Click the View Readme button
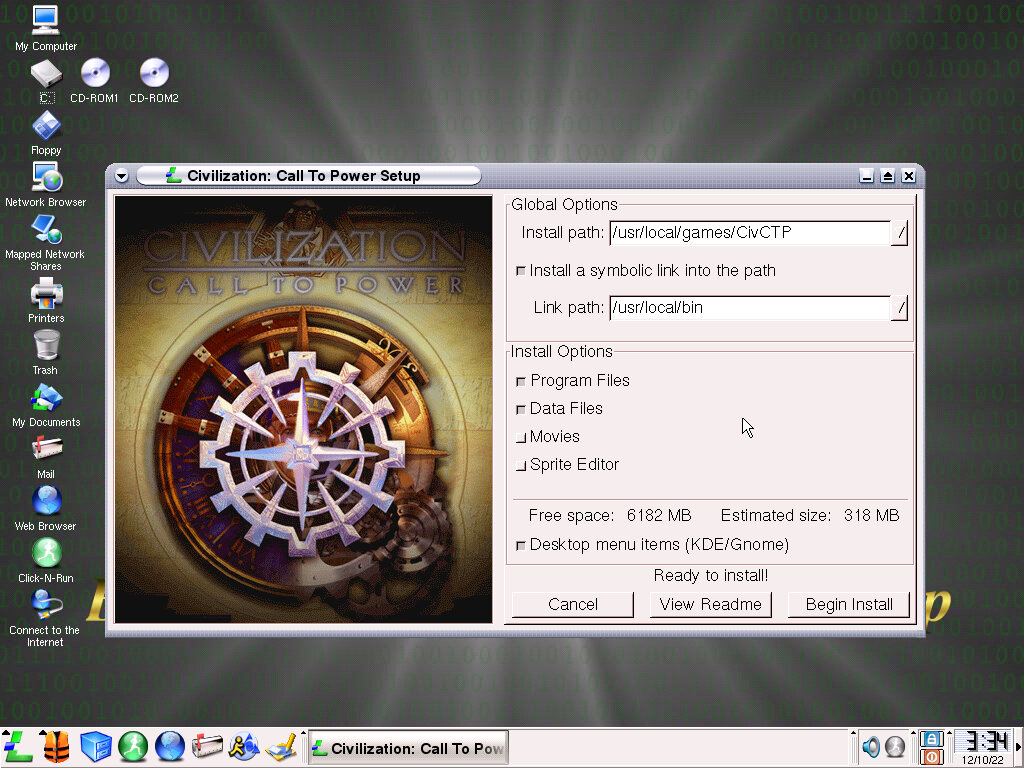Image resolution: width=1024 pixels, height=768 pixels. click(710, 604)
